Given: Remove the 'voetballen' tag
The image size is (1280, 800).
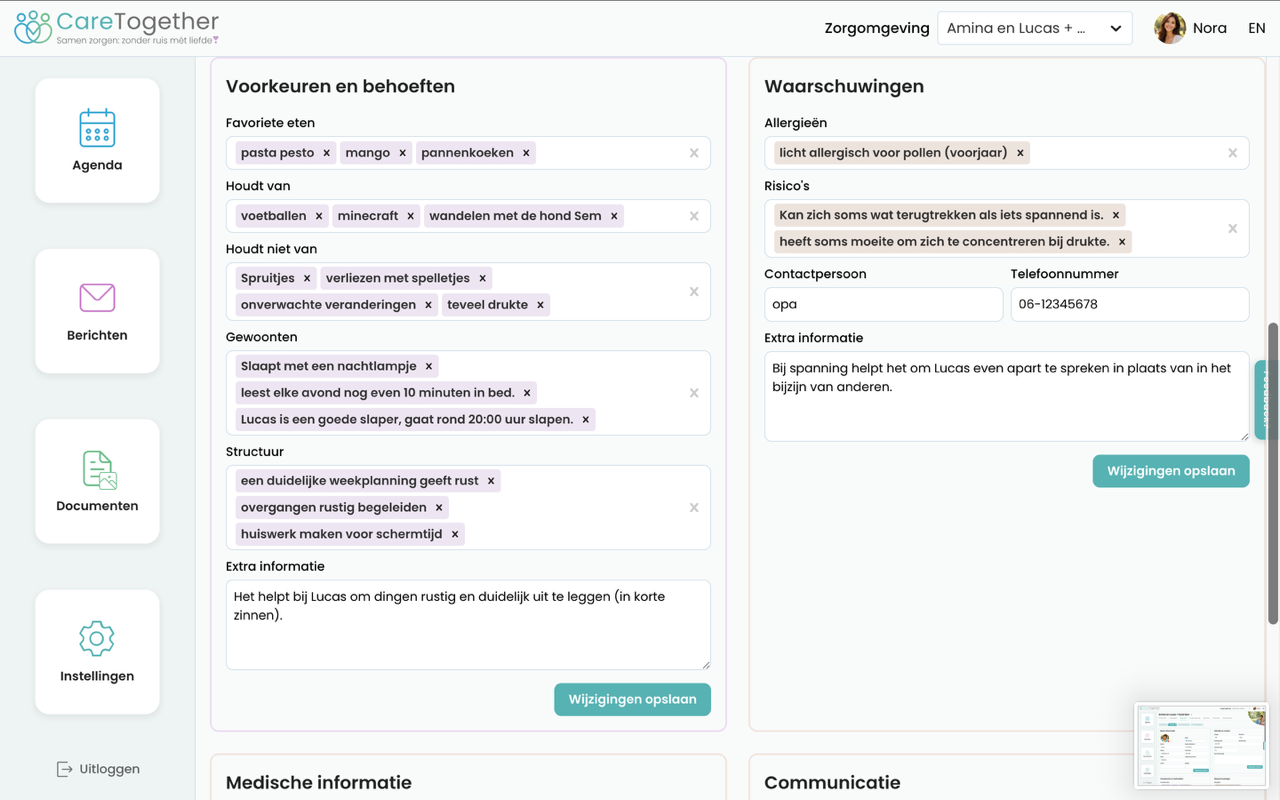Looking at the screenshot, I should click(319, 216).
